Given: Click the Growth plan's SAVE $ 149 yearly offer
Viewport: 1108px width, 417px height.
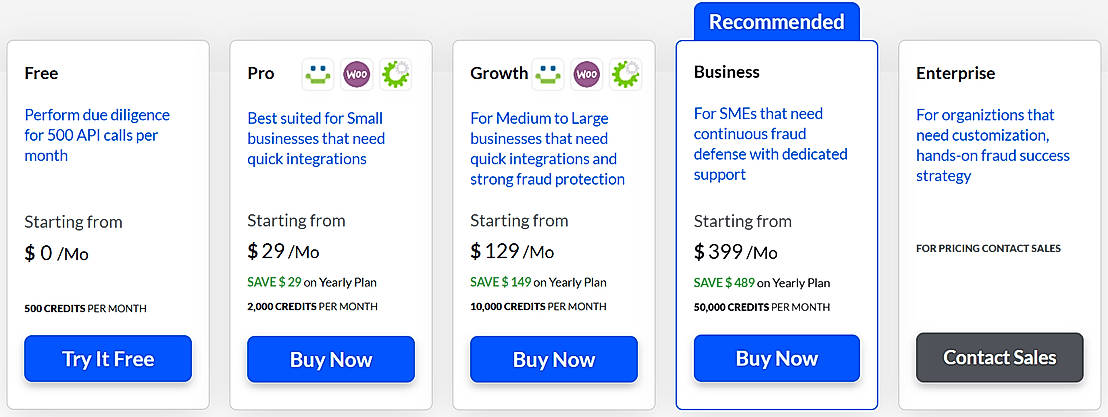Looking at the screenshot, I should 538,283.
